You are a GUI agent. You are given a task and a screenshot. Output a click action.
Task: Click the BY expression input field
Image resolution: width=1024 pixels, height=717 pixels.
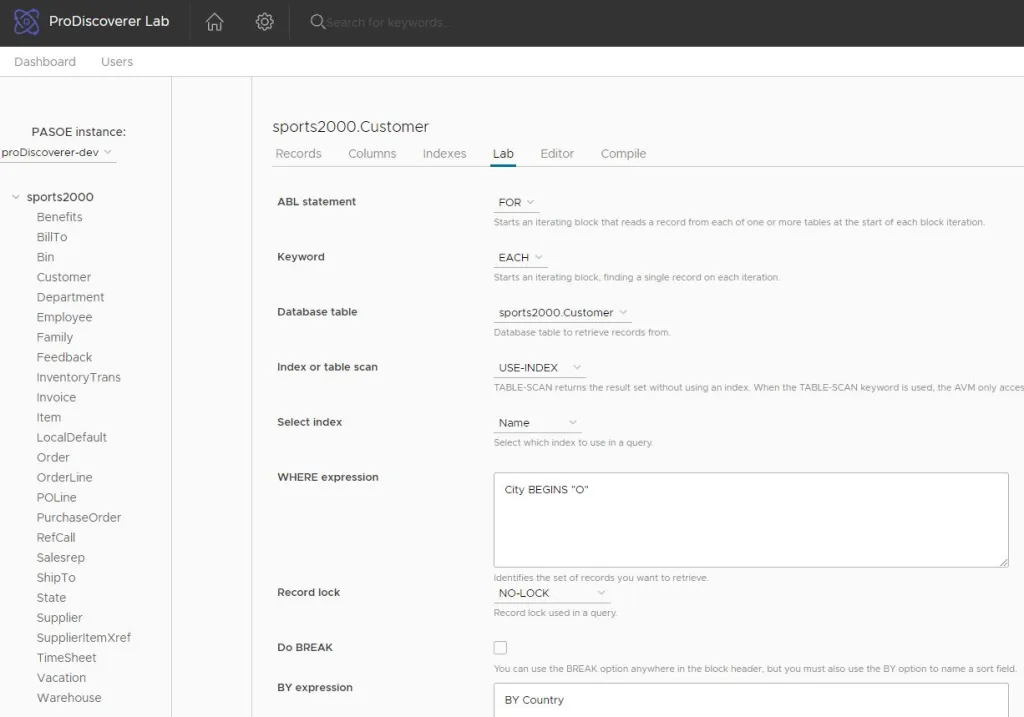click(750, 700)
